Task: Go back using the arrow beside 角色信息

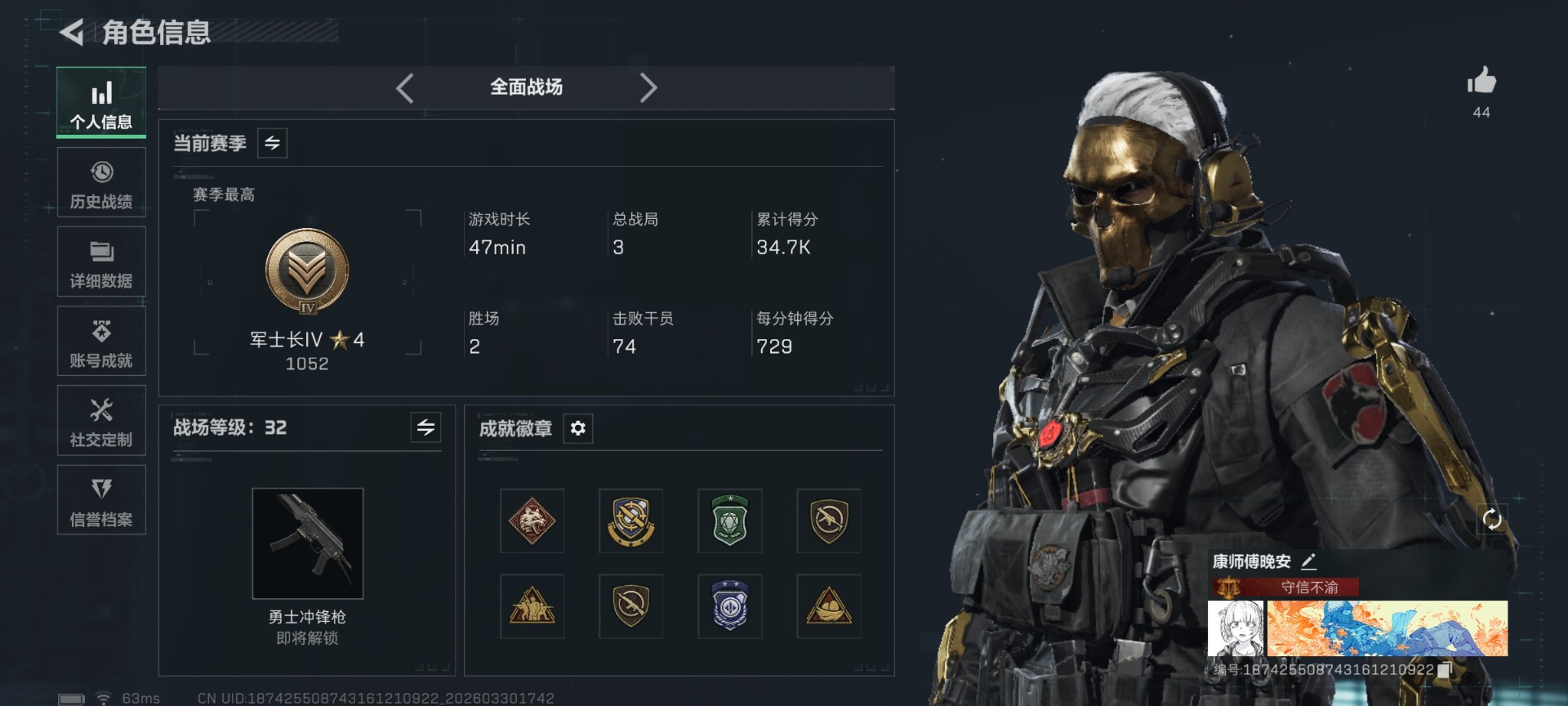Action: tap(72, 33)
